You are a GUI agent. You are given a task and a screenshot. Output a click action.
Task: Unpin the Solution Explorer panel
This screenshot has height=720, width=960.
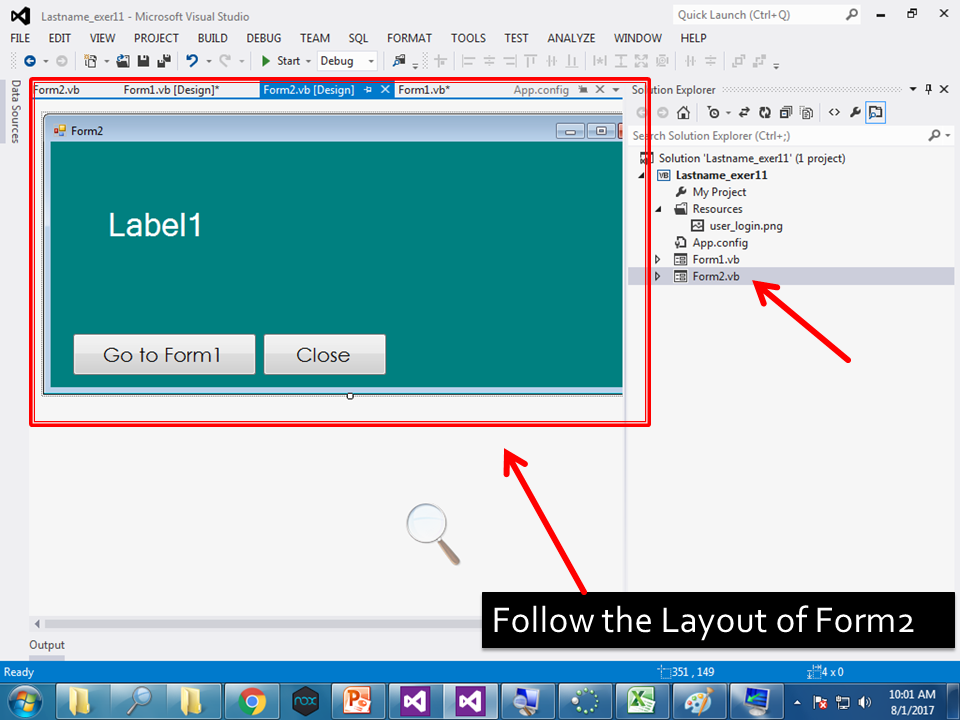928,89
